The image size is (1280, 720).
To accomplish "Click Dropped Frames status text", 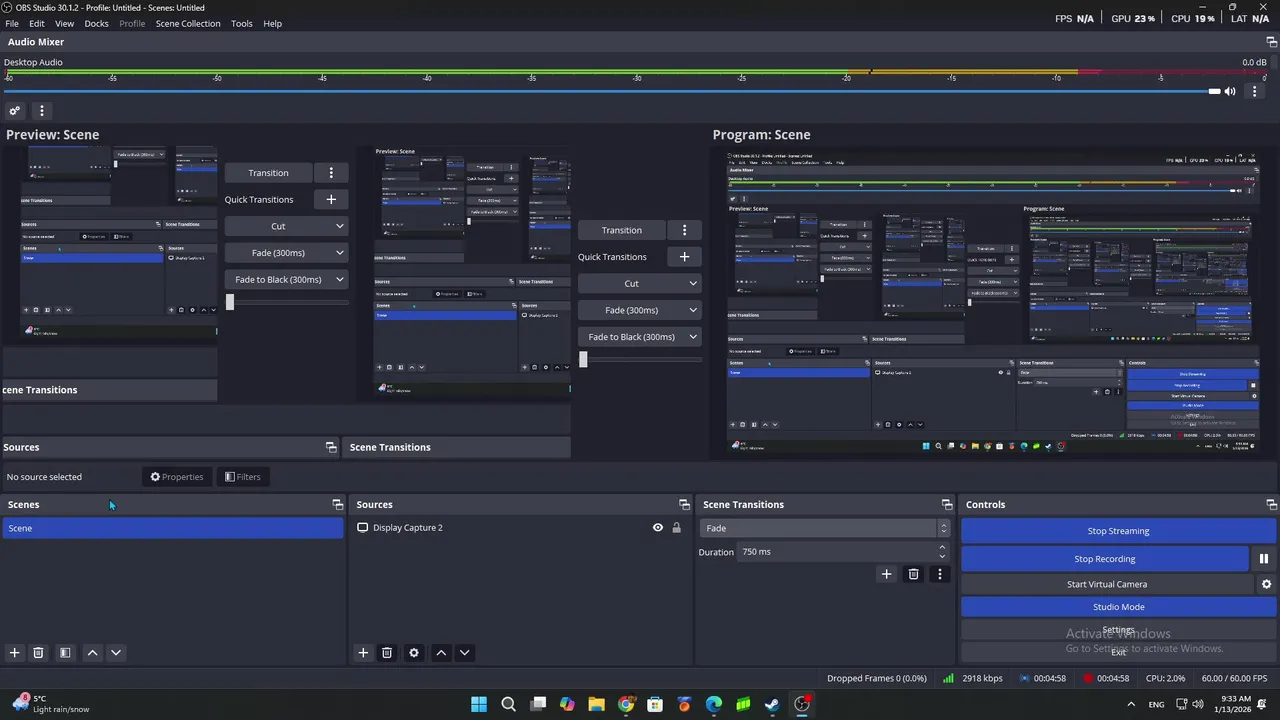I will point(876,678).
